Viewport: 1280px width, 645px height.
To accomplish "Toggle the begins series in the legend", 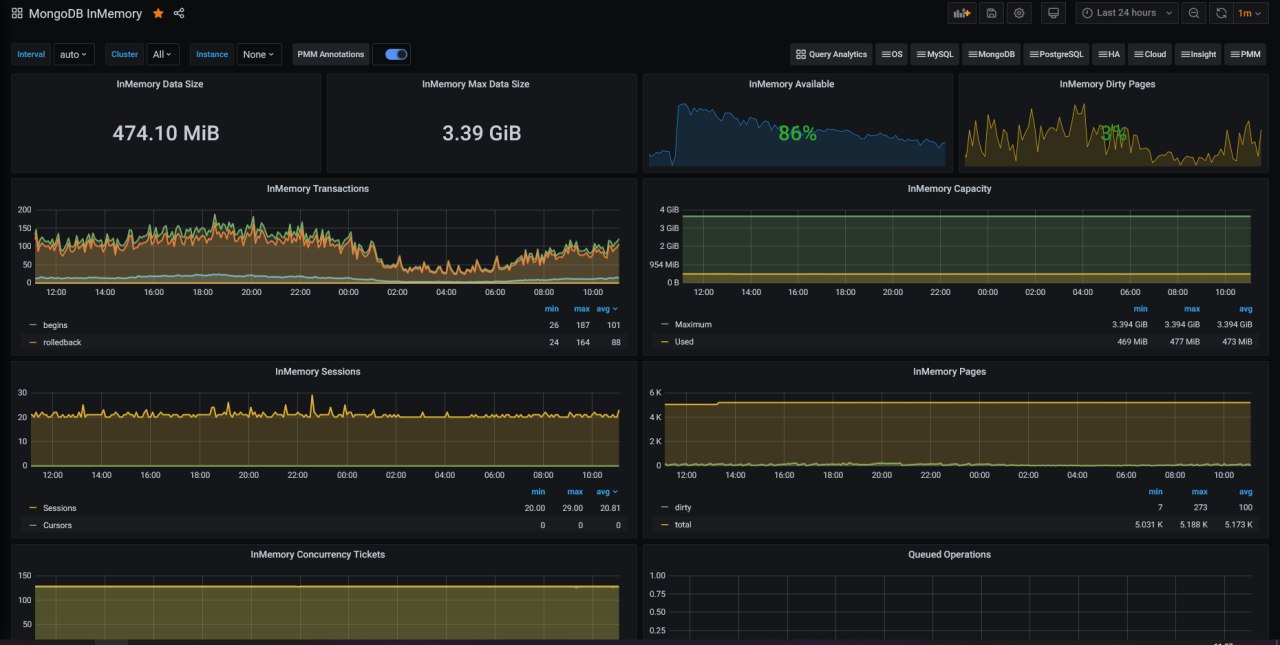I will click(x=55, y=325).
